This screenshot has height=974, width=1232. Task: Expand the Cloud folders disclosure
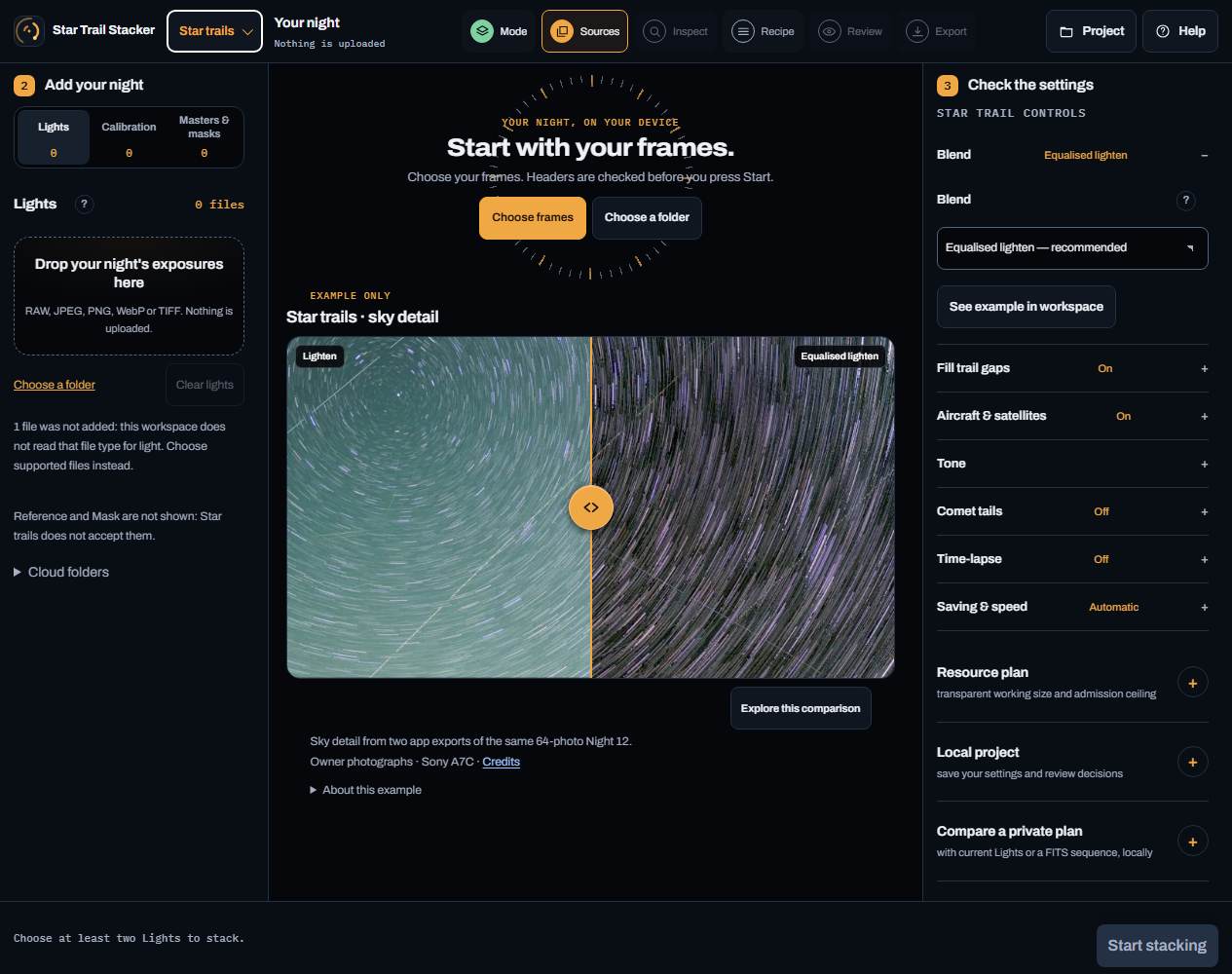(x=61, y=572)
